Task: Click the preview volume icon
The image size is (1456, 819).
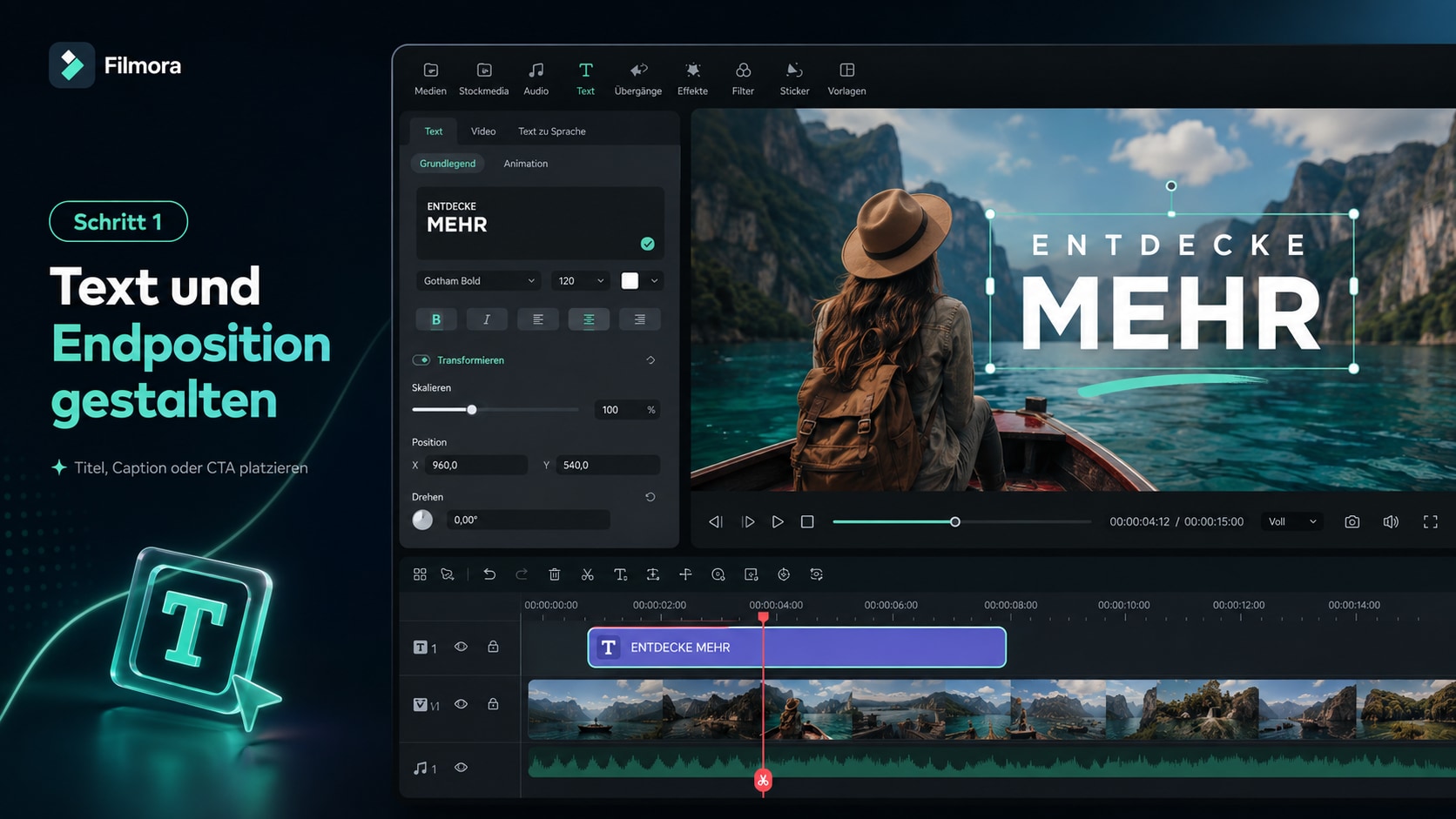Action: click(x=1391, y=522)
